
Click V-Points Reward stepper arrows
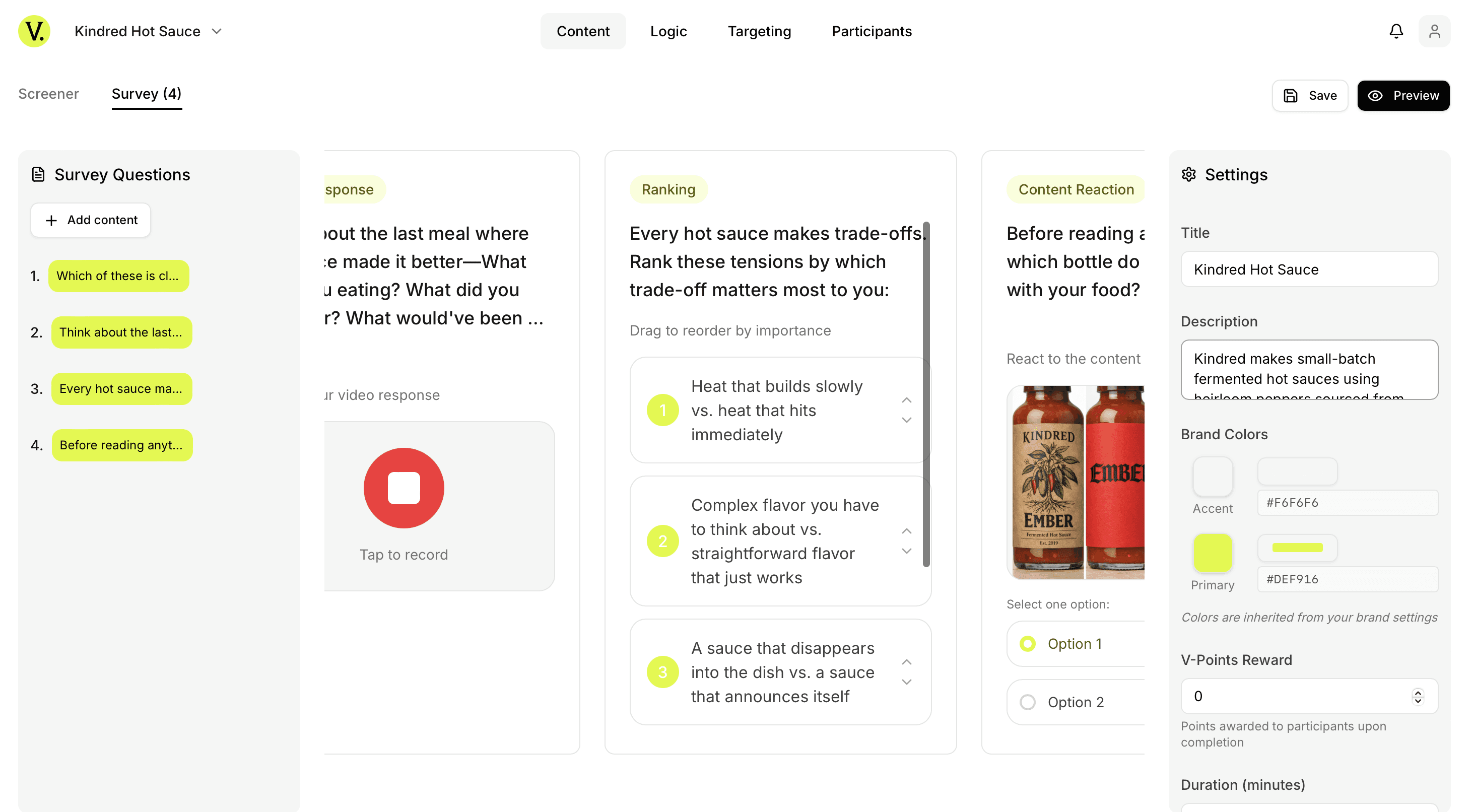(1418, 697)
